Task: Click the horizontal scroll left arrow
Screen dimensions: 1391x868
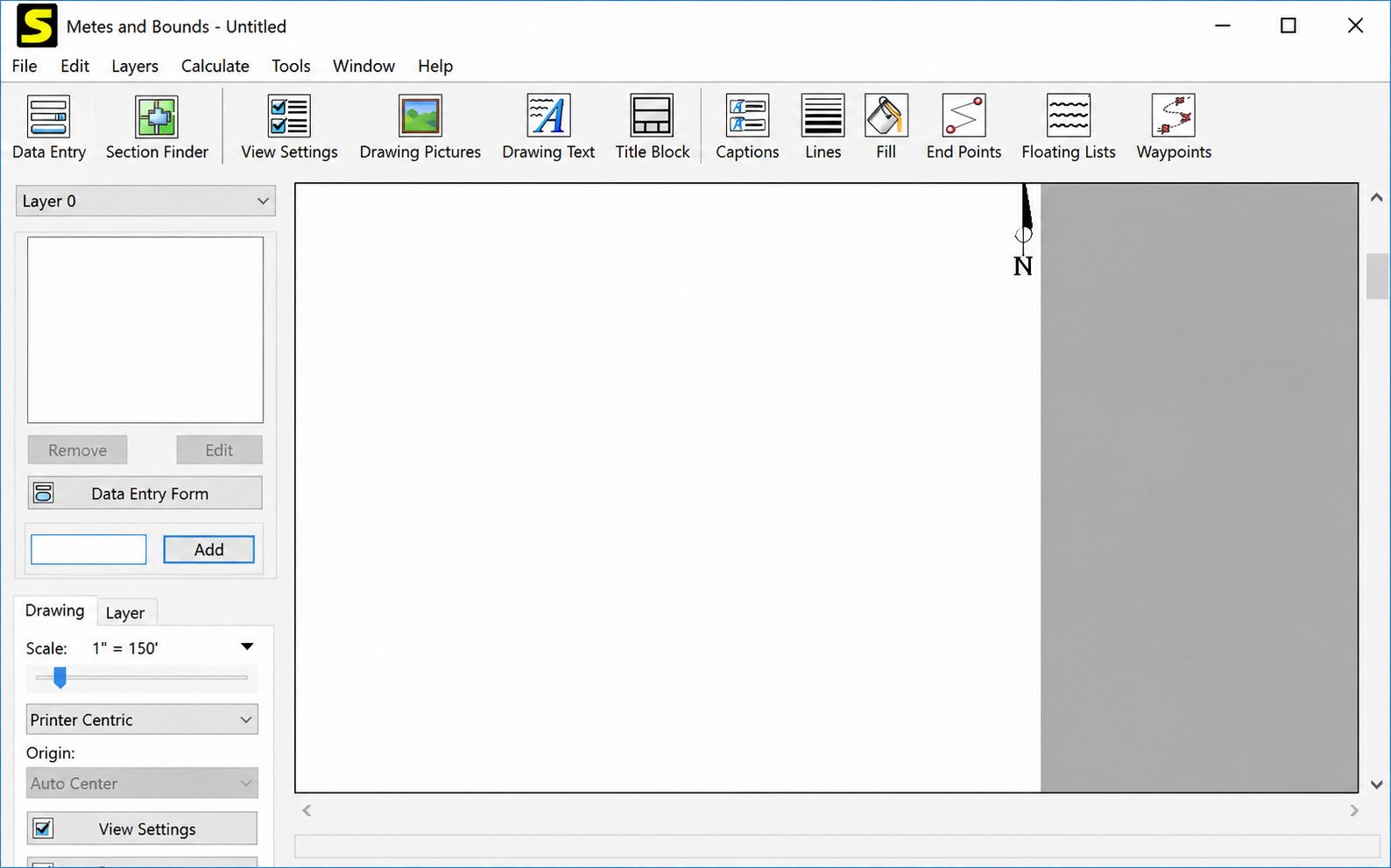Action: pos(307,810)
